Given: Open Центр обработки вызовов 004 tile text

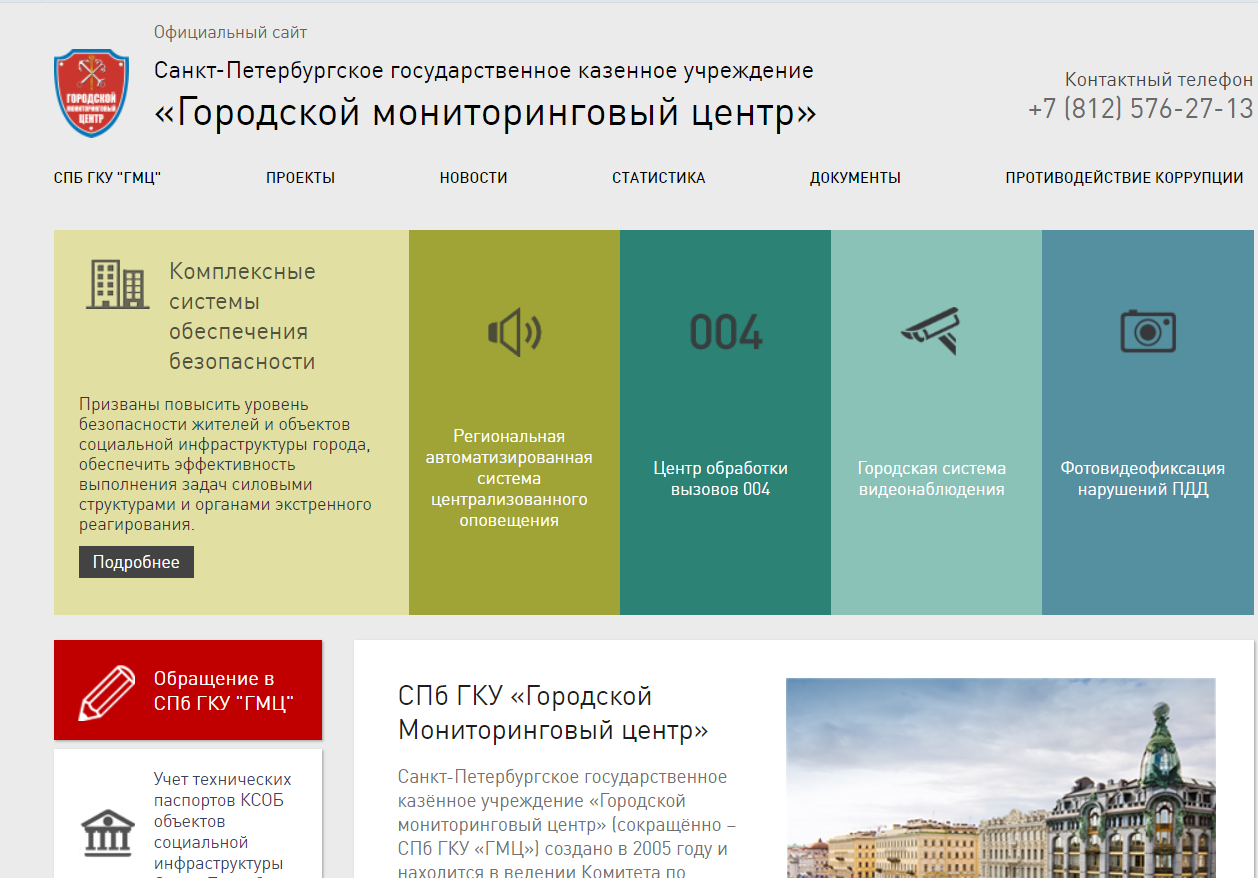Looking at the screenshot, I should [x=720, y=479].
